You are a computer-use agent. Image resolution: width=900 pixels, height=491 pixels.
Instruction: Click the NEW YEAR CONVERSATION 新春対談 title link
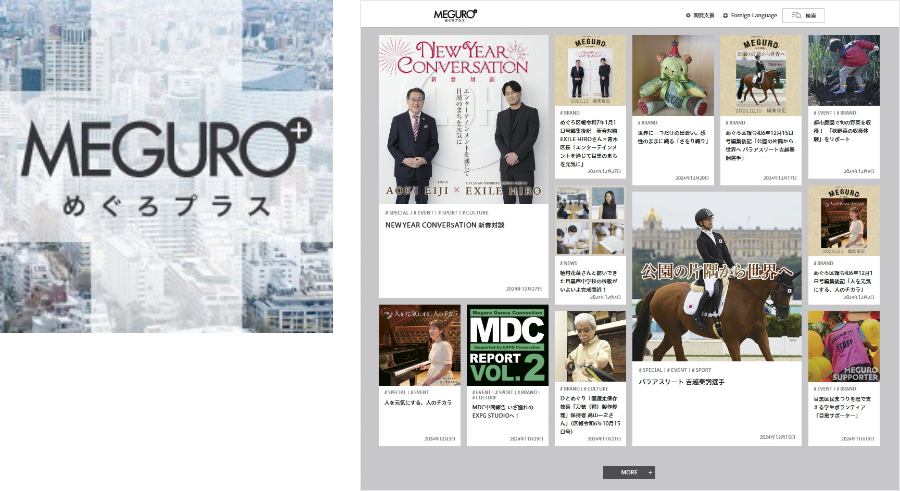click(432, 225)
